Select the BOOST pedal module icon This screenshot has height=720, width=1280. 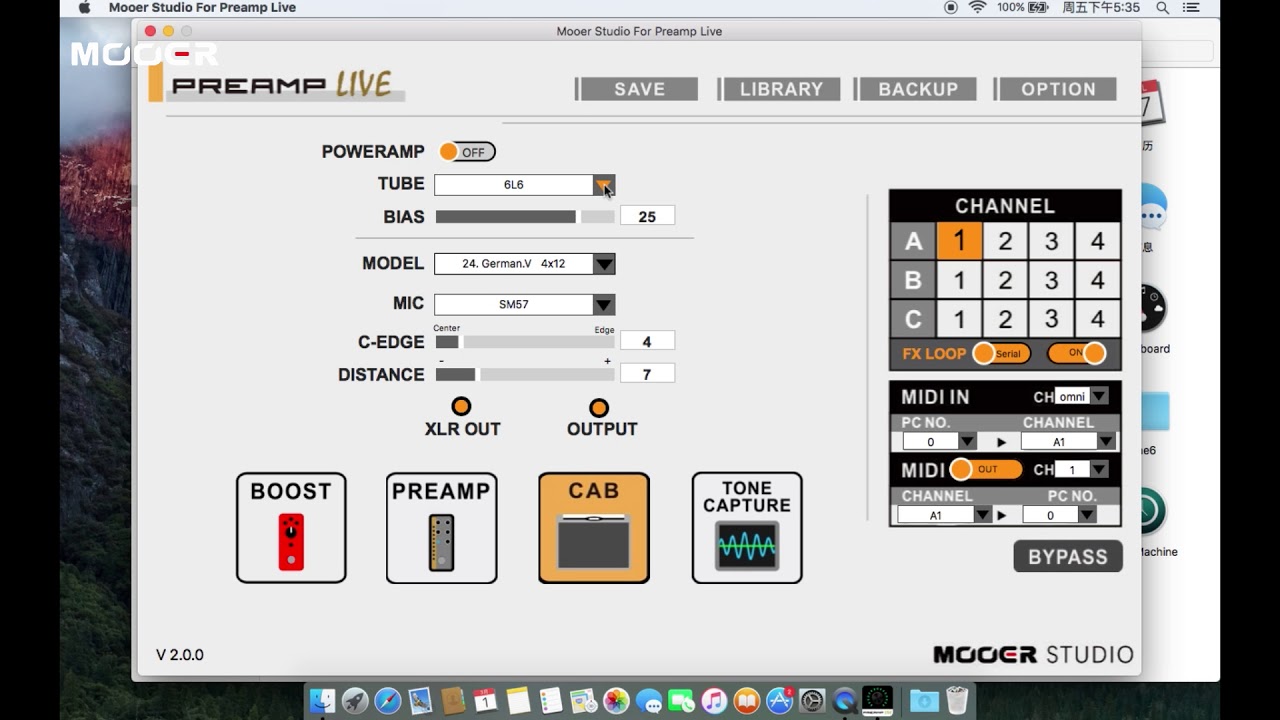click(x=291, y=527)
